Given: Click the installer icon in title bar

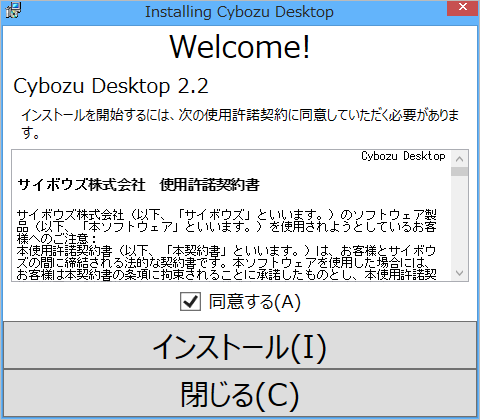Looking at the screenshot, I should 14,11.
